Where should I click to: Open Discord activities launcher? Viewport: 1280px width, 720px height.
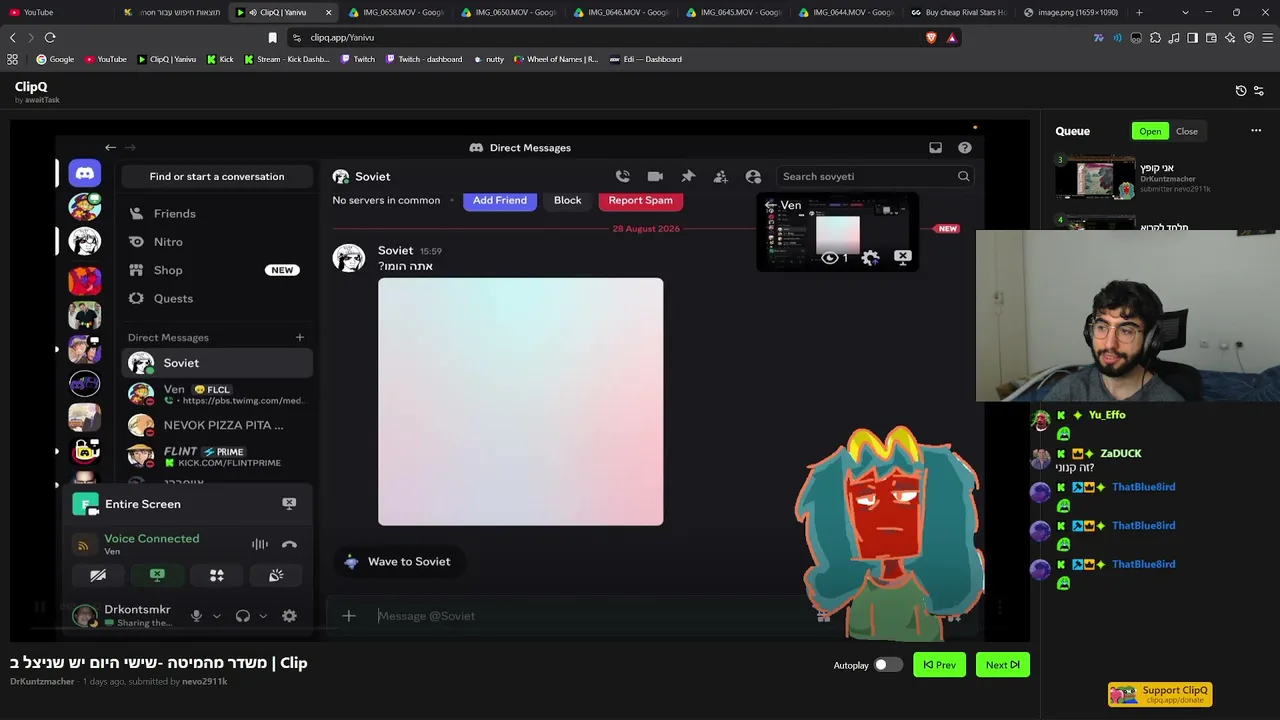pyautogui.click(x=217, y=575)
